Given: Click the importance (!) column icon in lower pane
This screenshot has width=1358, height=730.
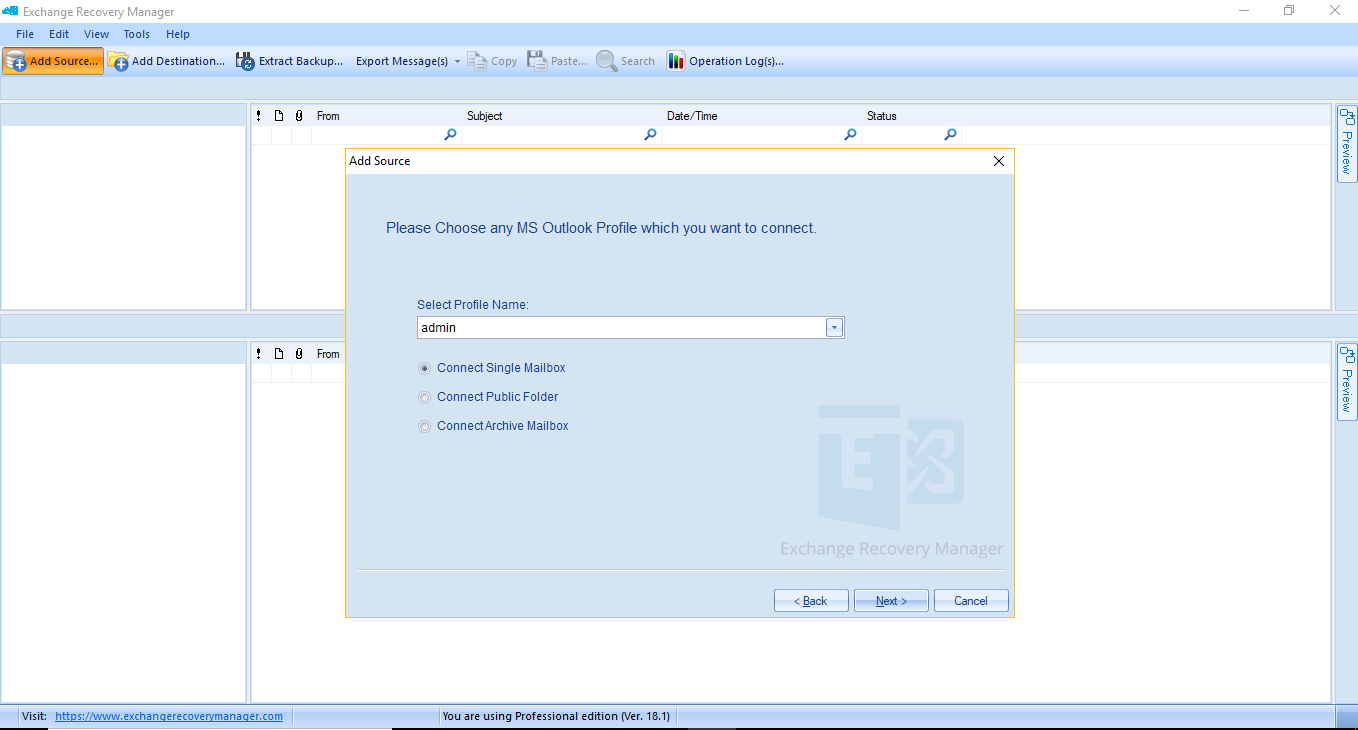Looking at the screenshot, I should pos(259,354).
